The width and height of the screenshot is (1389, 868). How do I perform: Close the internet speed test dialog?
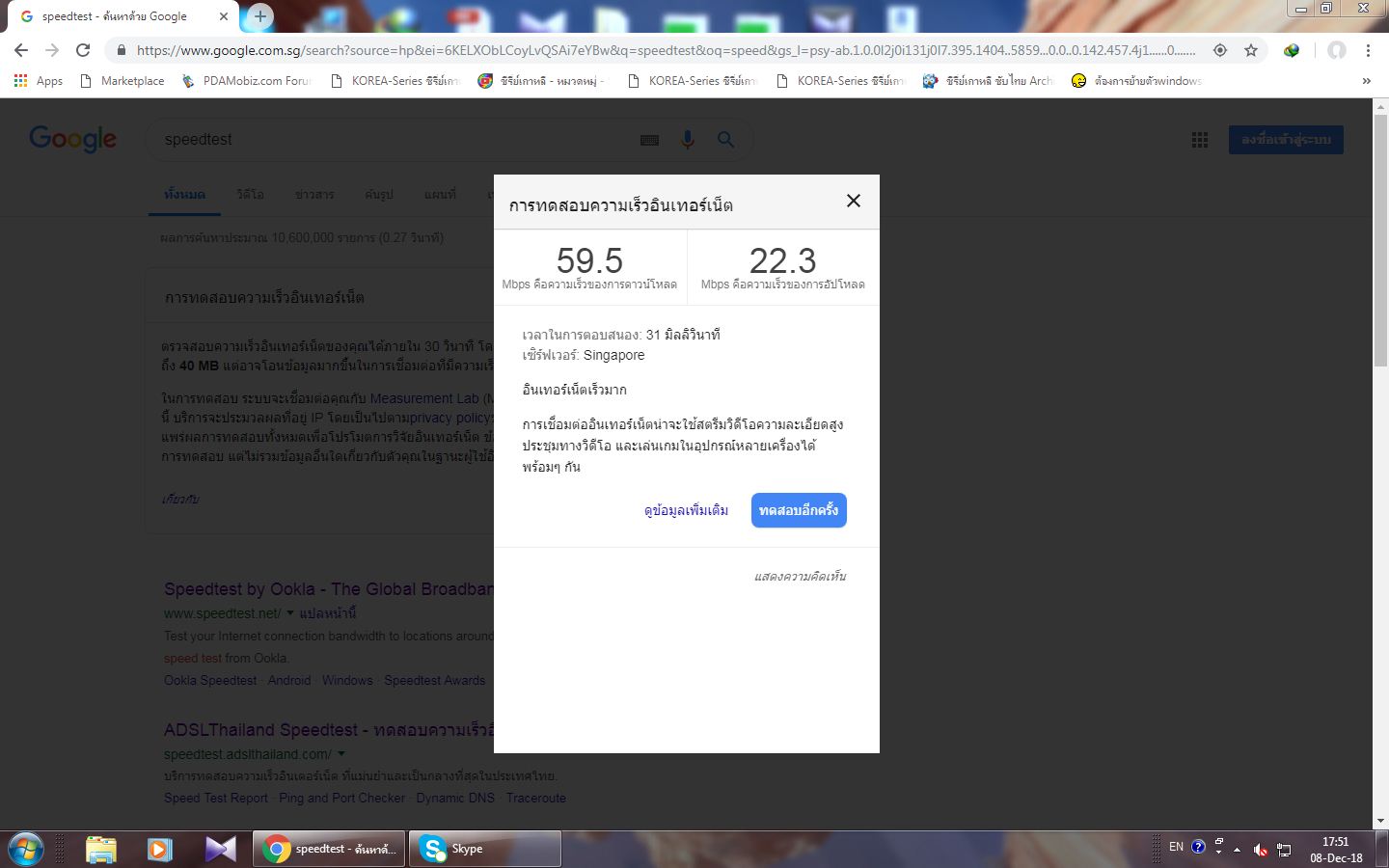click(853, 201)
